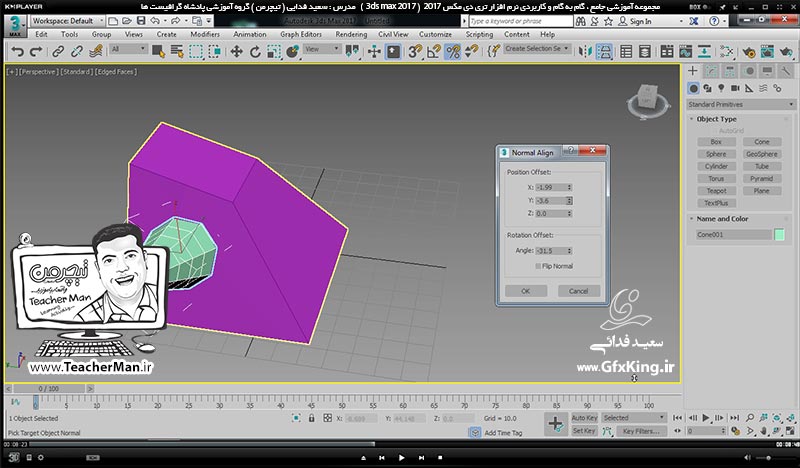Screen dimensions: 800x468
Task: Open Select by Name list
Action: click(177, 52)
